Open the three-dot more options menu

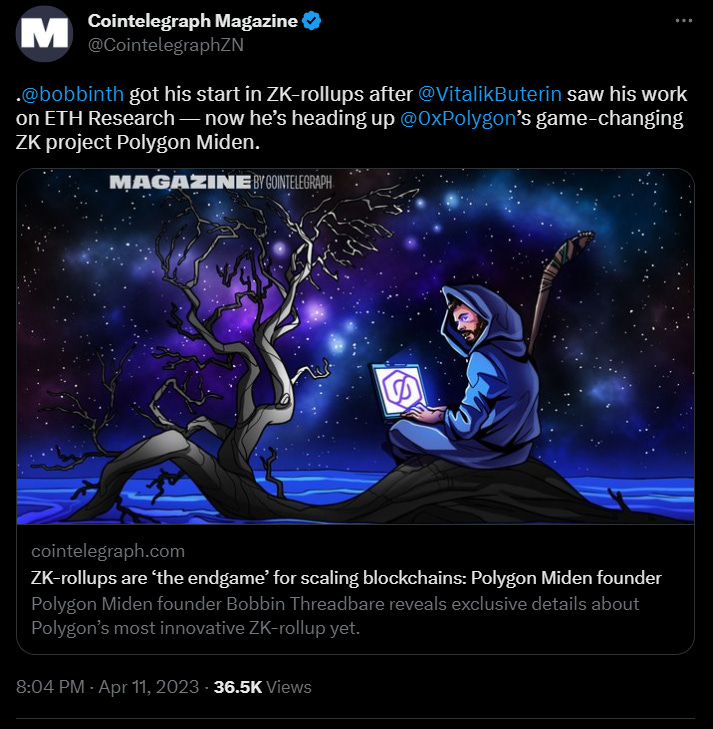pyautogui.click(x=683, y=20)
